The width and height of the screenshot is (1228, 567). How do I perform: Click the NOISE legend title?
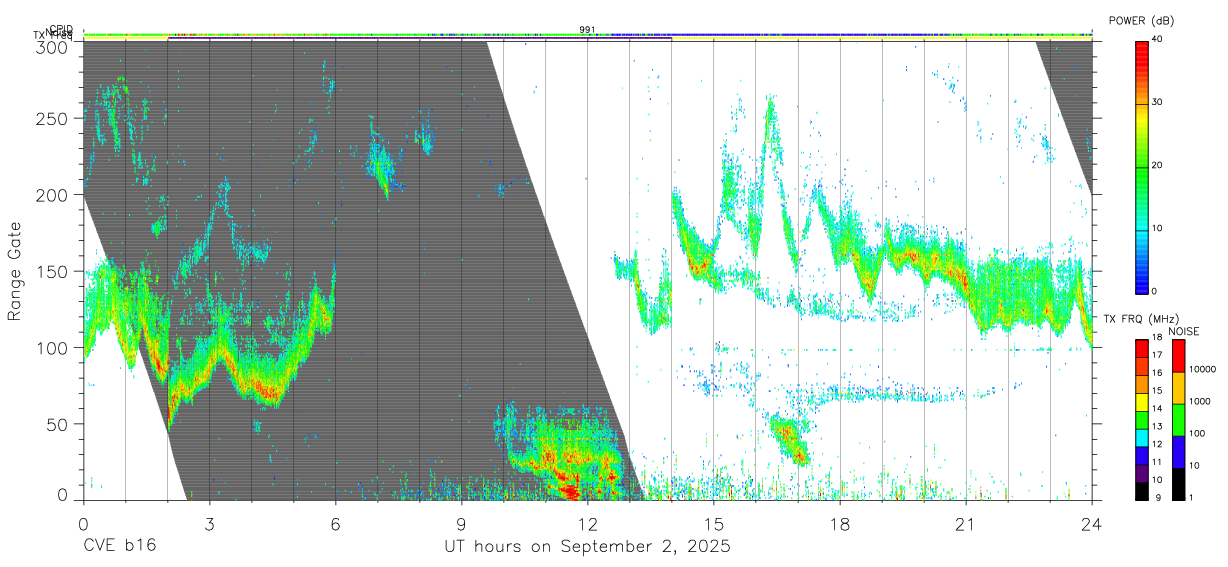pos(1184,331)
